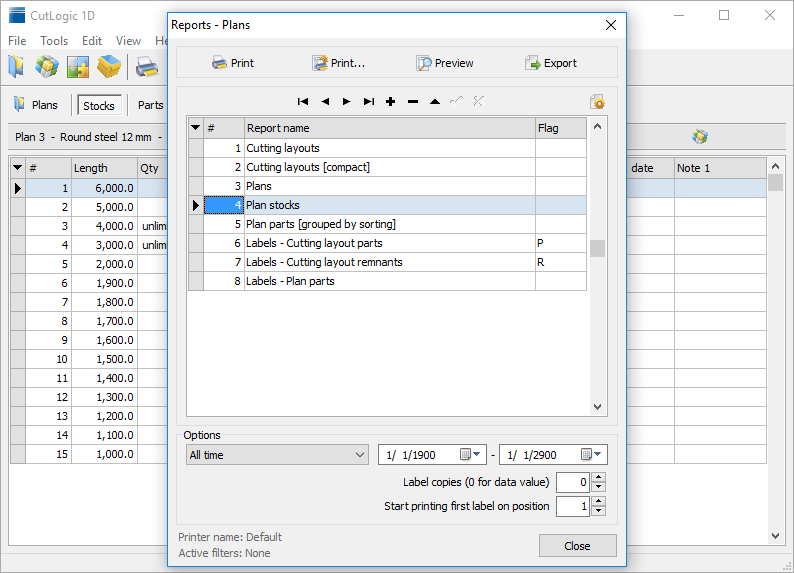Click the optimize cubes icon in main toolbar
Viewport: 794px width, 573px height.
pos(47,67)
